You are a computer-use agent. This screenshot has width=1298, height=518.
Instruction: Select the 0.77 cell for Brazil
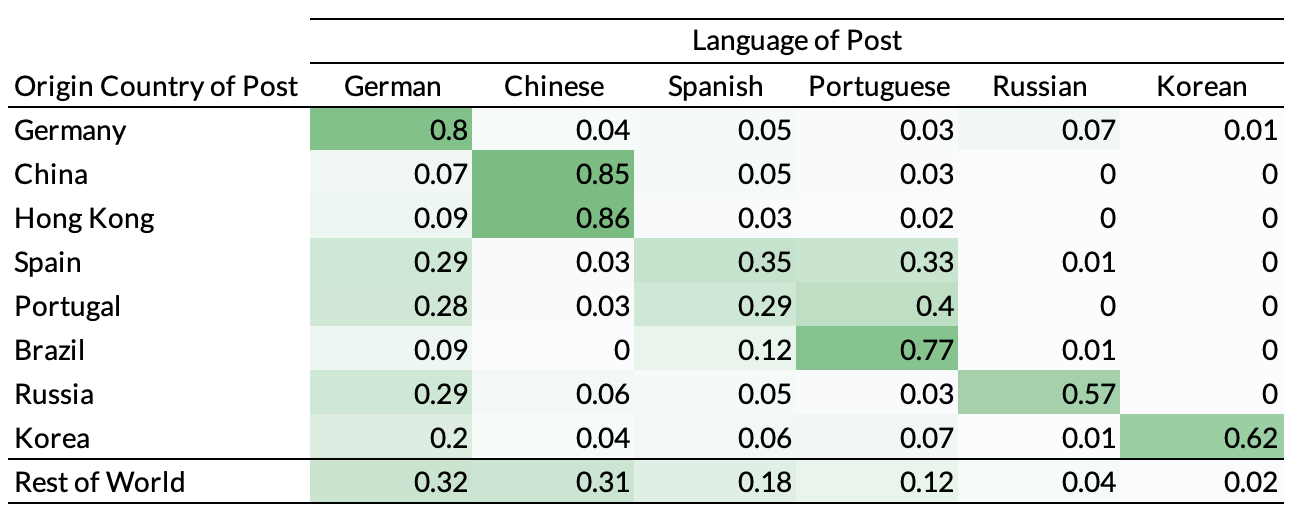coord(930,351)
